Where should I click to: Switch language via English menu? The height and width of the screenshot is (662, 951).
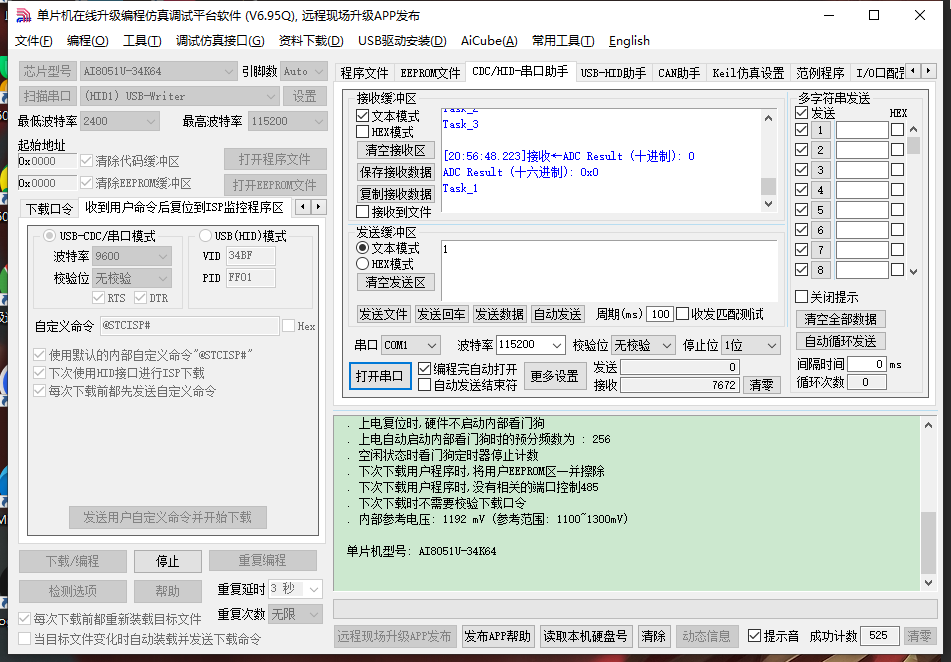click(x=629, y=41)
